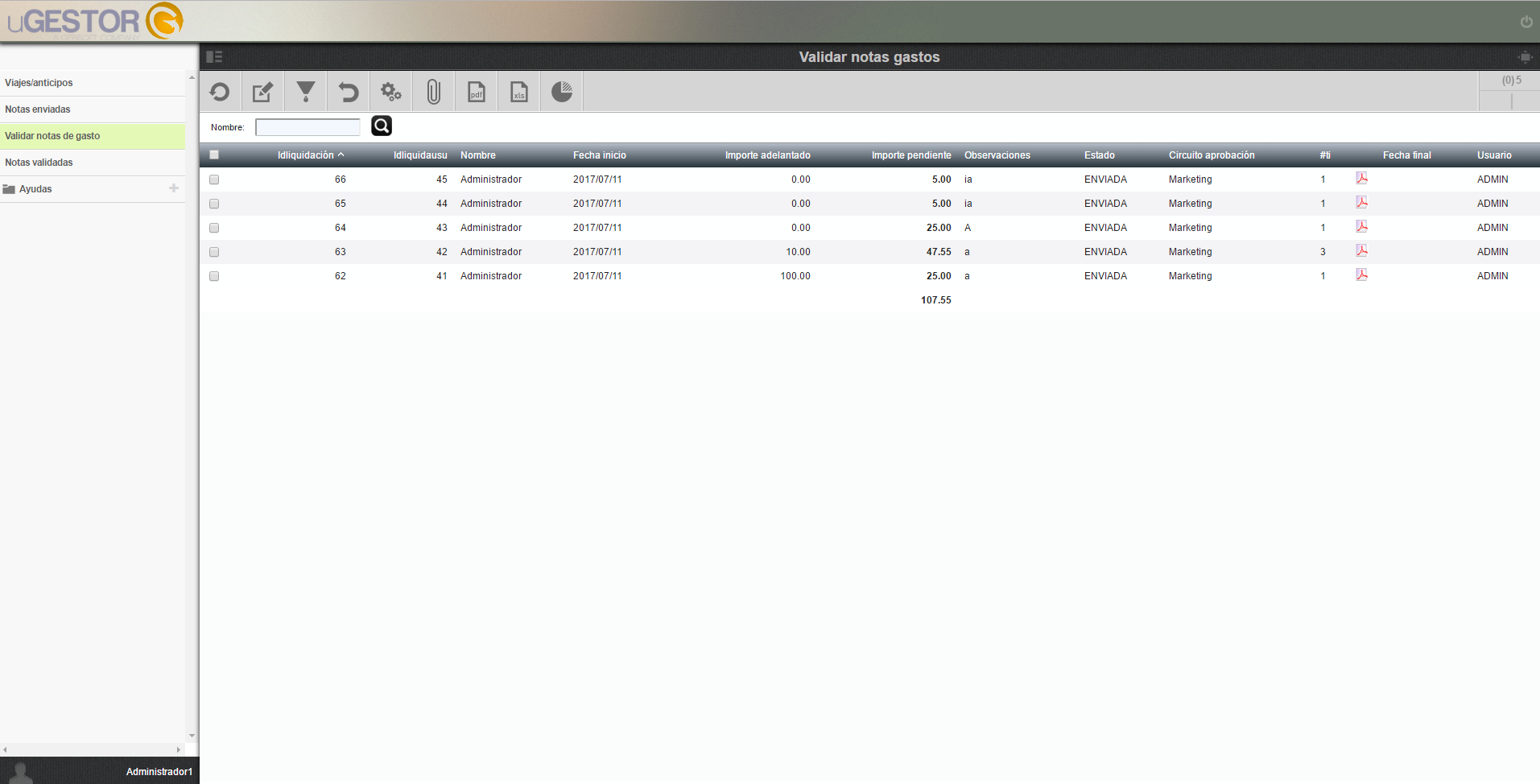The height and width of the screenshot is (784, 1540).
Task: Check the row for liquidación 63
Action: point(214,252)
